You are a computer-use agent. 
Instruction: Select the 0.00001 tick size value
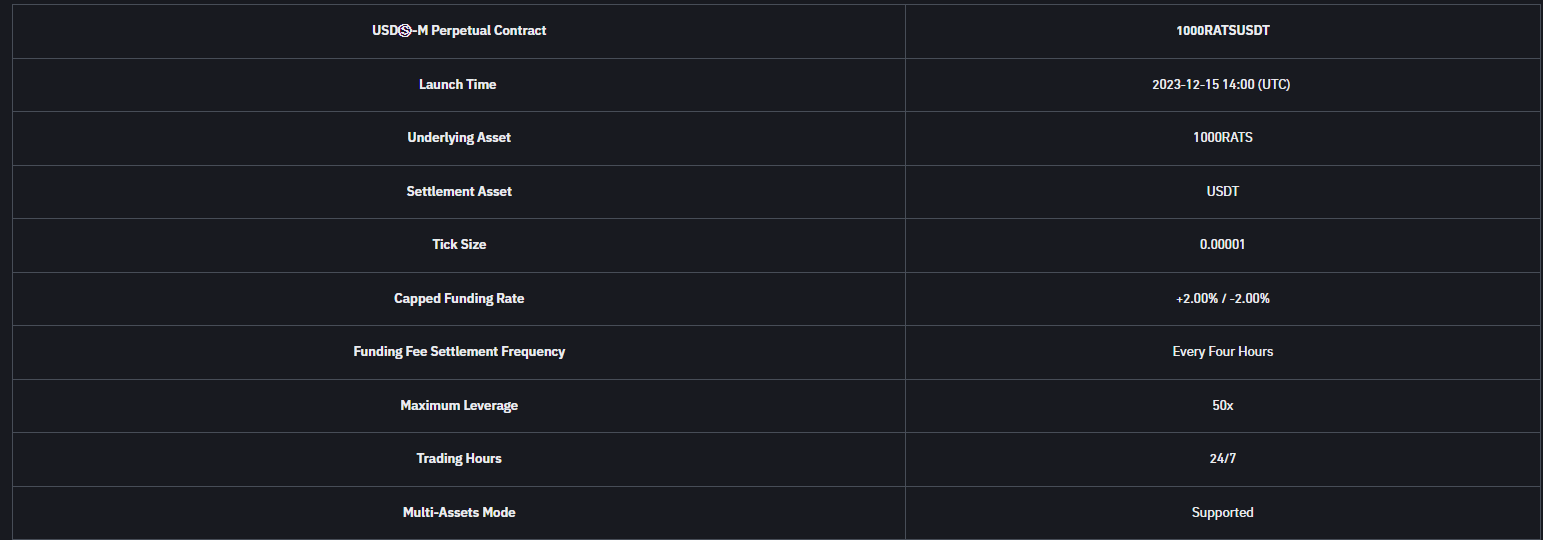click(x=1222, y=244)
